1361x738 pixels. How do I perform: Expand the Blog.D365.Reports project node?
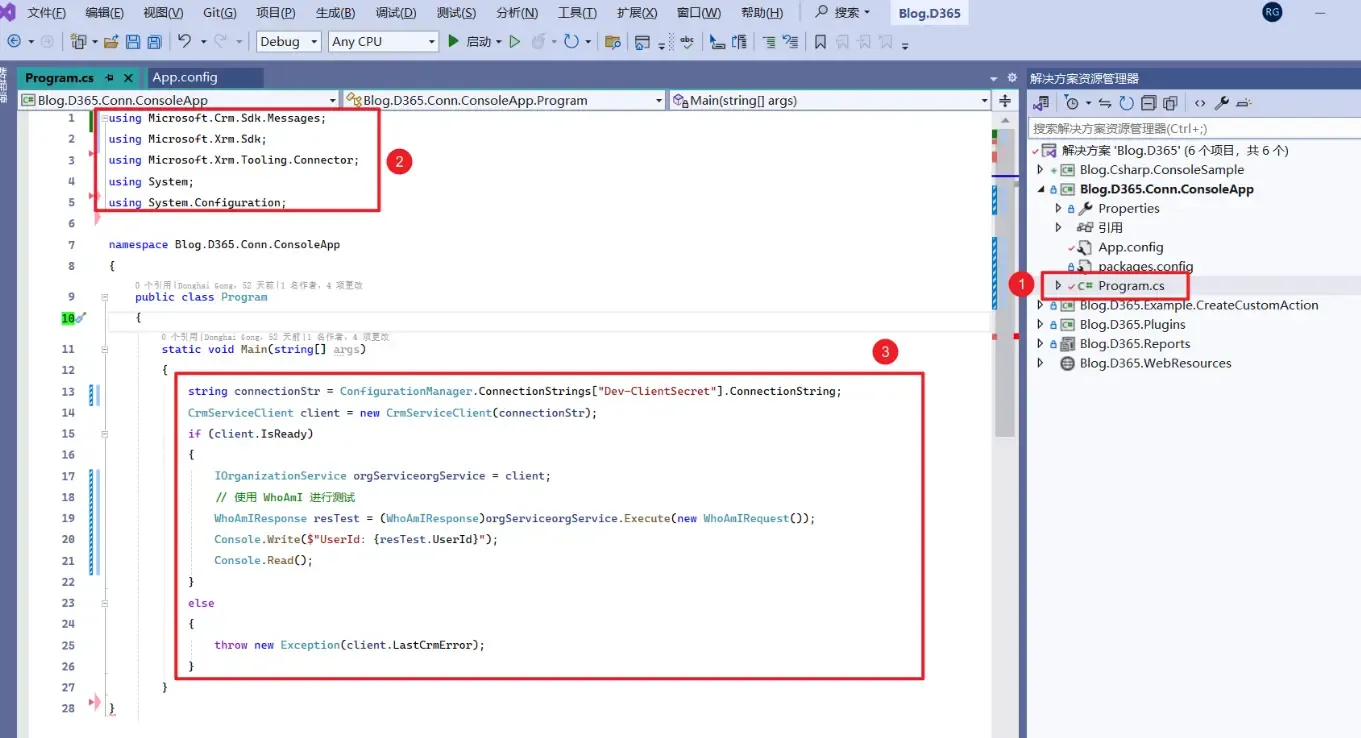[1040, 344]
